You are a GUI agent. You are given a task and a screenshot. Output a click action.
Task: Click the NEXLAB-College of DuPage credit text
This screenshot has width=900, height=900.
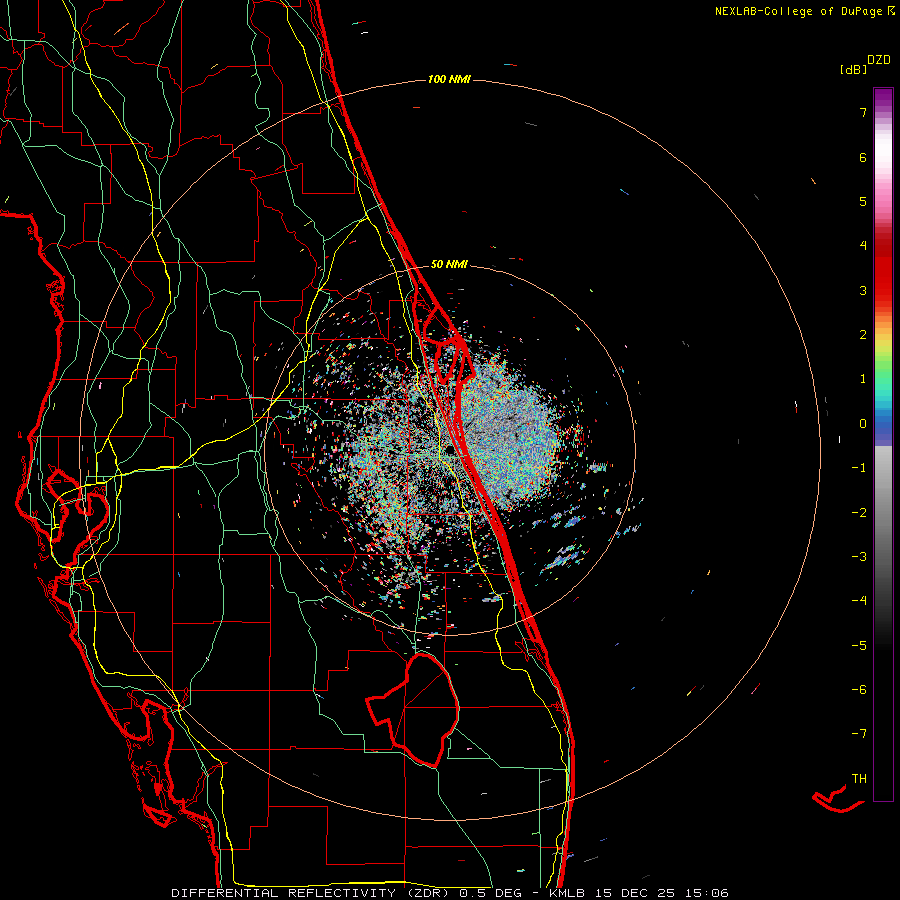click(804, 11)
